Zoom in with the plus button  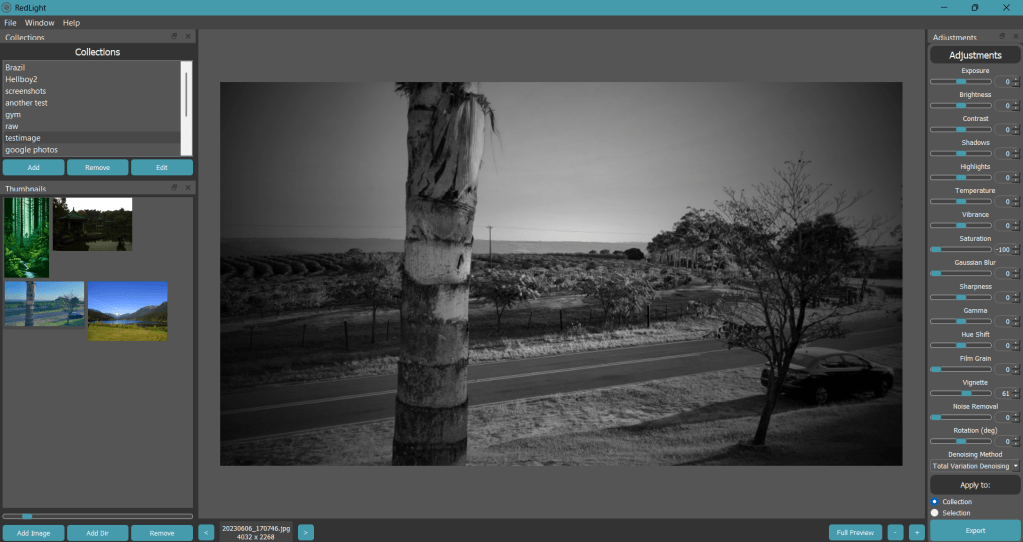tap(916, 532)
